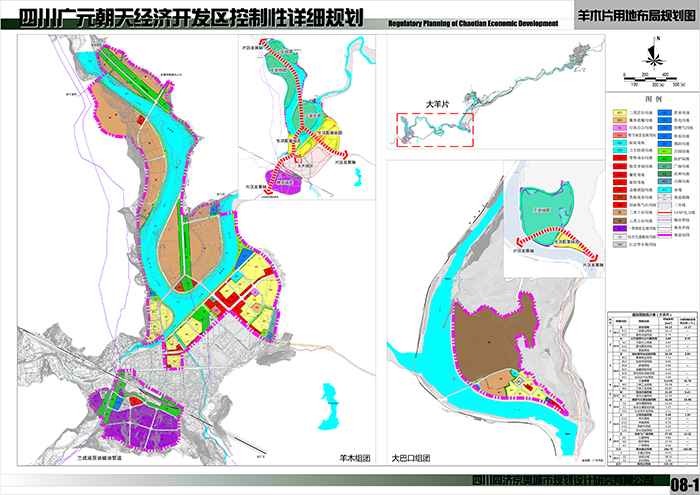Click the 大羊片 label on overview map
Viewport: 700px width, 495px height.
[x=437, y=104]
